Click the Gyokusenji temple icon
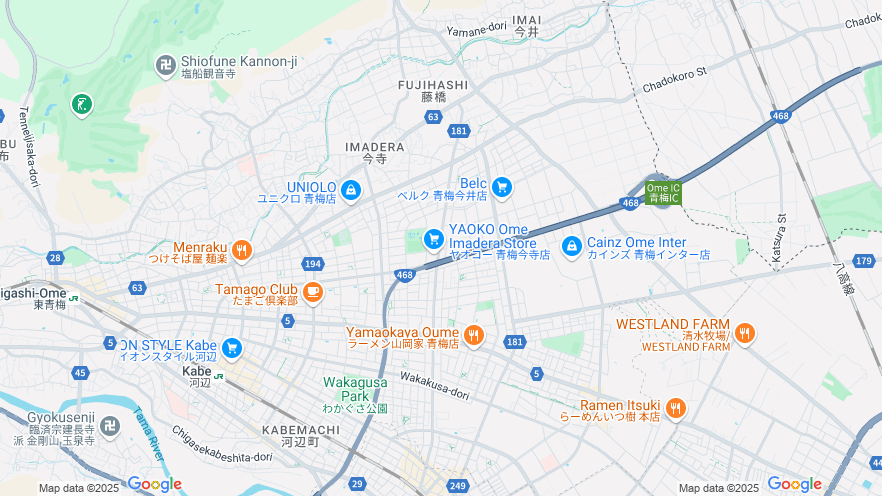Screen dimensions: 882x496 tap(110, 427)
